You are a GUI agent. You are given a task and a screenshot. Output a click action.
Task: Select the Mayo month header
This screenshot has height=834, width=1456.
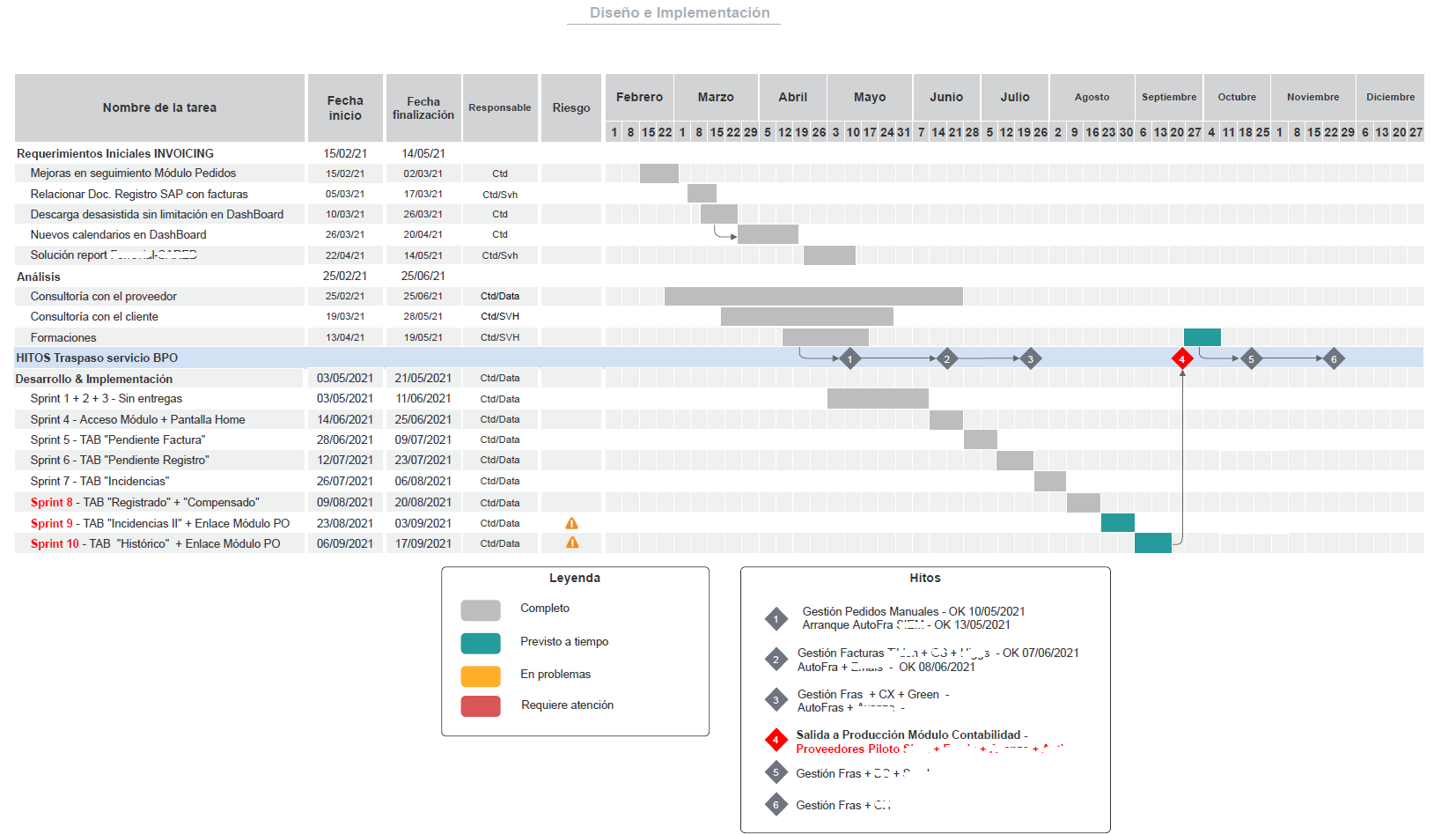869,97
